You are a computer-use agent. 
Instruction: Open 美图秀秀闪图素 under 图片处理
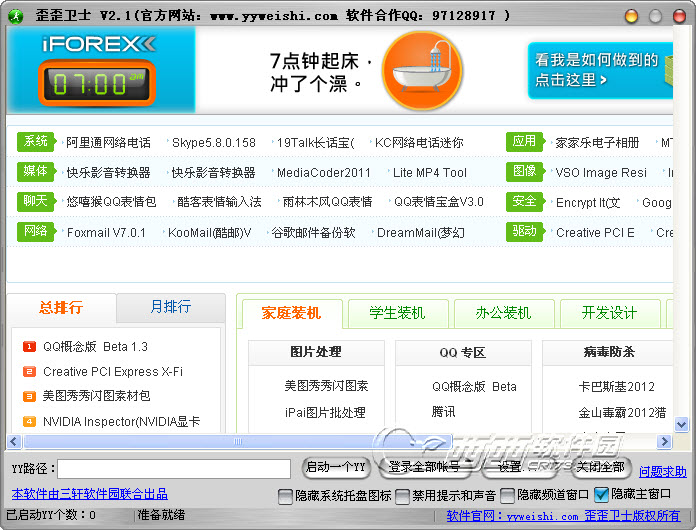coord(326,386)
